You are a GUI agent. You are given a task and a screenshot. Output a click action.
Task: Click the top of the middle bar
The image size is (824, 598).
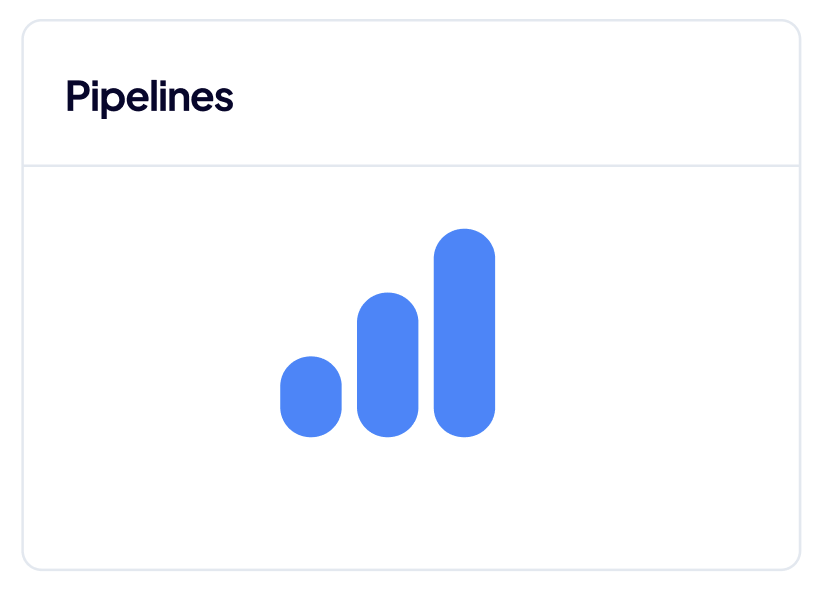click(x=387, y=303)
